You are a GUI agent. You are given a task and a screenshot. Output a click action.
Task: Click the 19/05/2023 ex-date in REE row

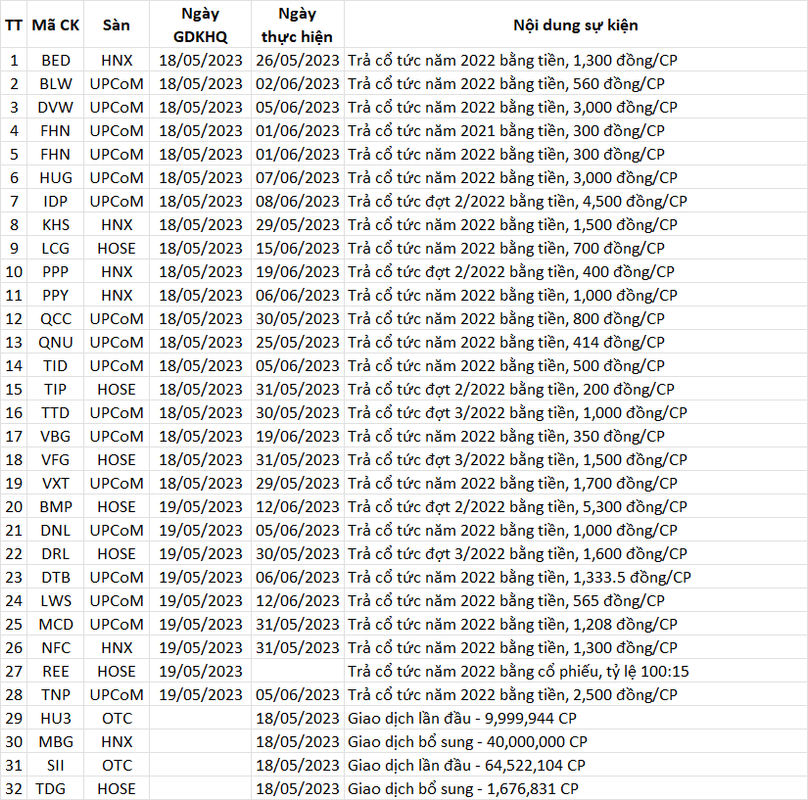200,671
